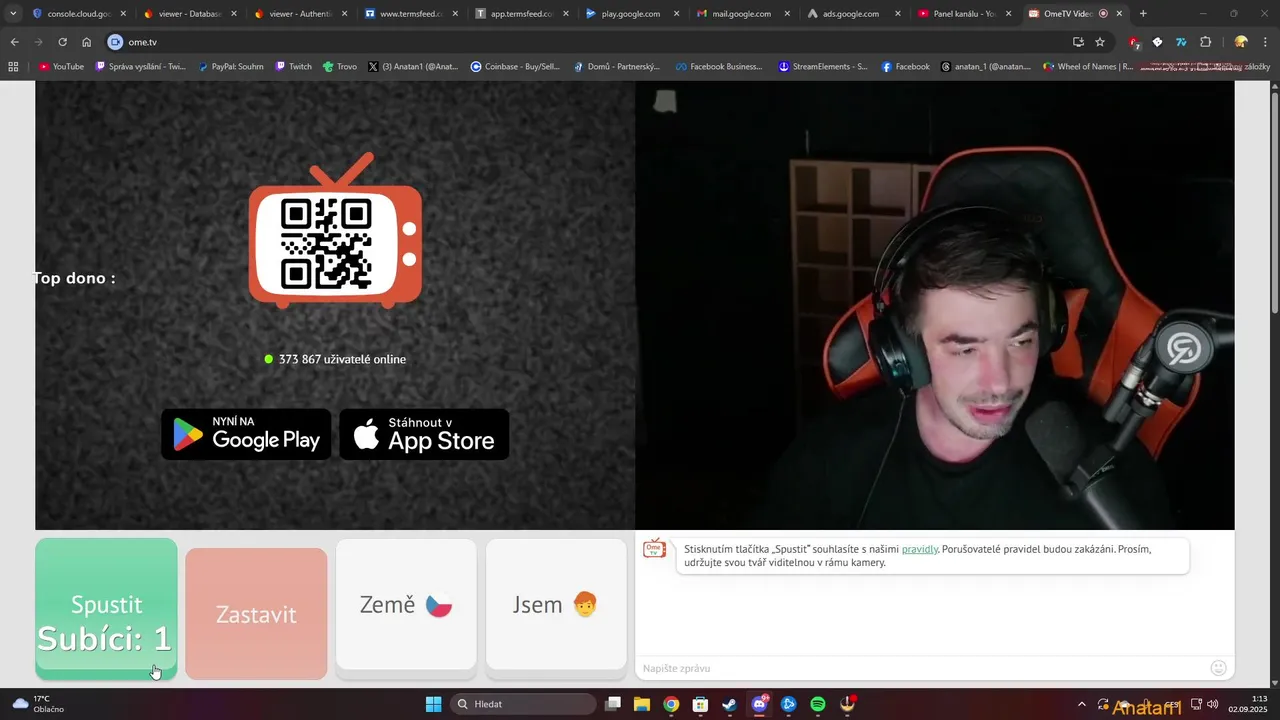Open the PayPal: Souhrn bookmark
The width and height of the screenshot is (1280, 720).
coord(230,67)
